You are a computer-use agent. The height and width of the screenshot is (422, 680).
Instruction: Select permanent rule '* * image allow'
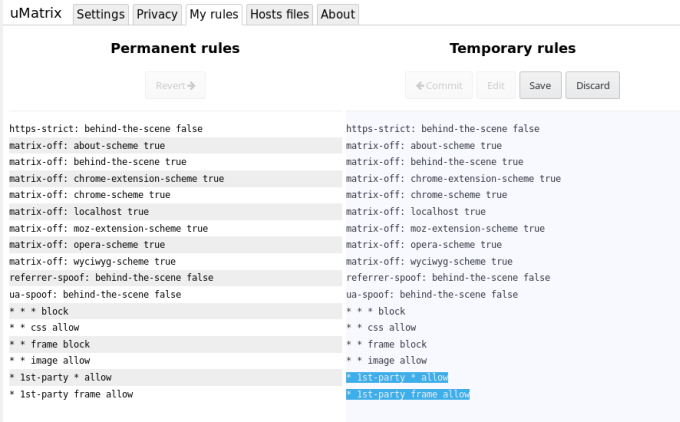[176, 360]
